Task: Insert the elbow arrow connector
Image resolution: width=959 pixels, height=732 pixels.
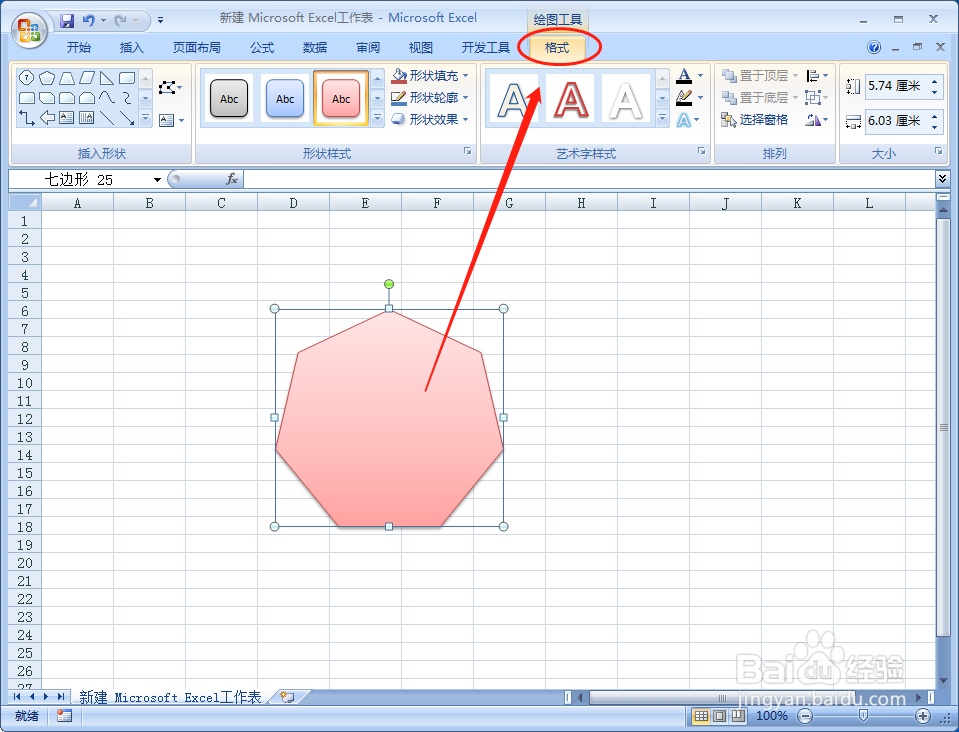Action: point(26,118)
